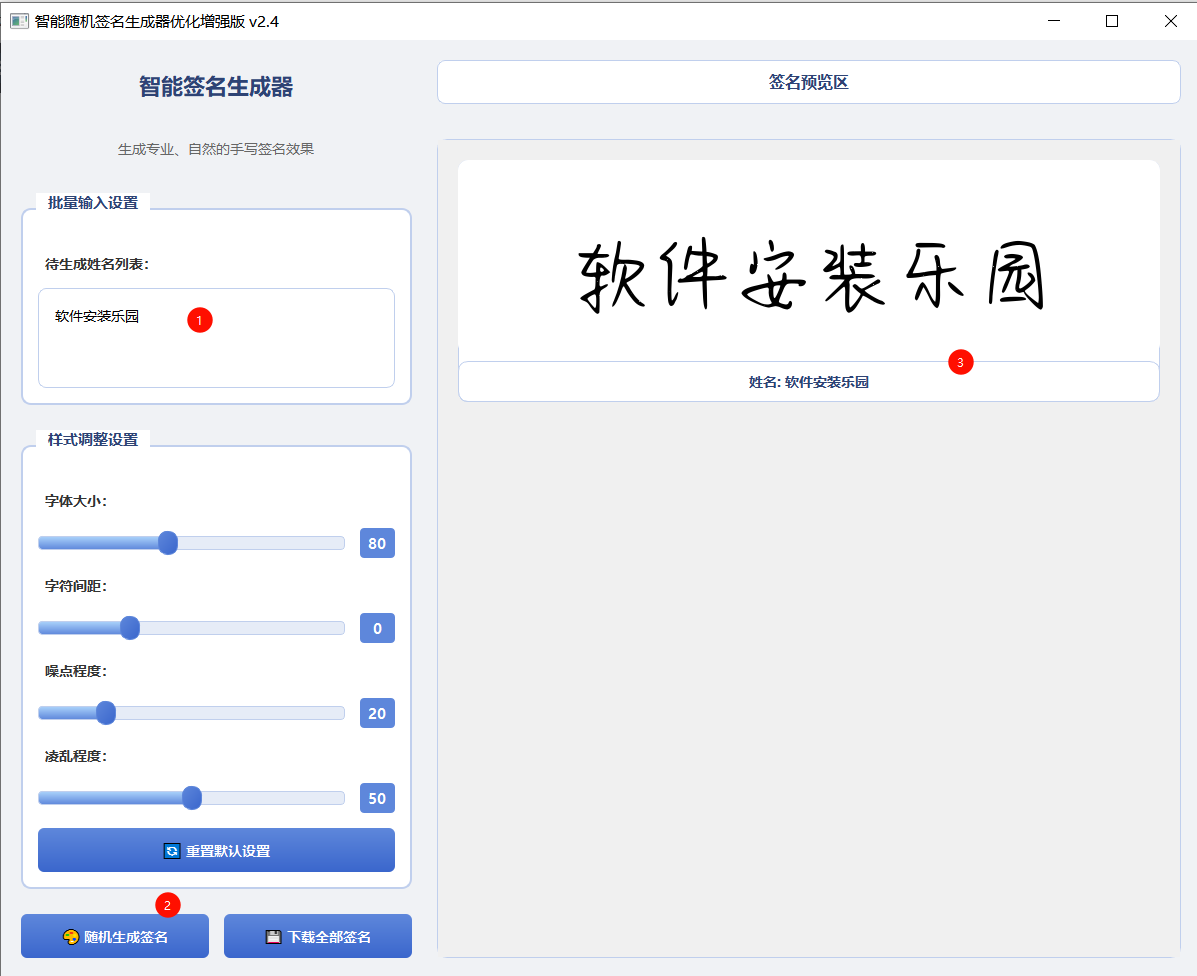Click the 姓名: 软件安装乐园 caption label
1197x976 pixels.
tap(808, 382)
